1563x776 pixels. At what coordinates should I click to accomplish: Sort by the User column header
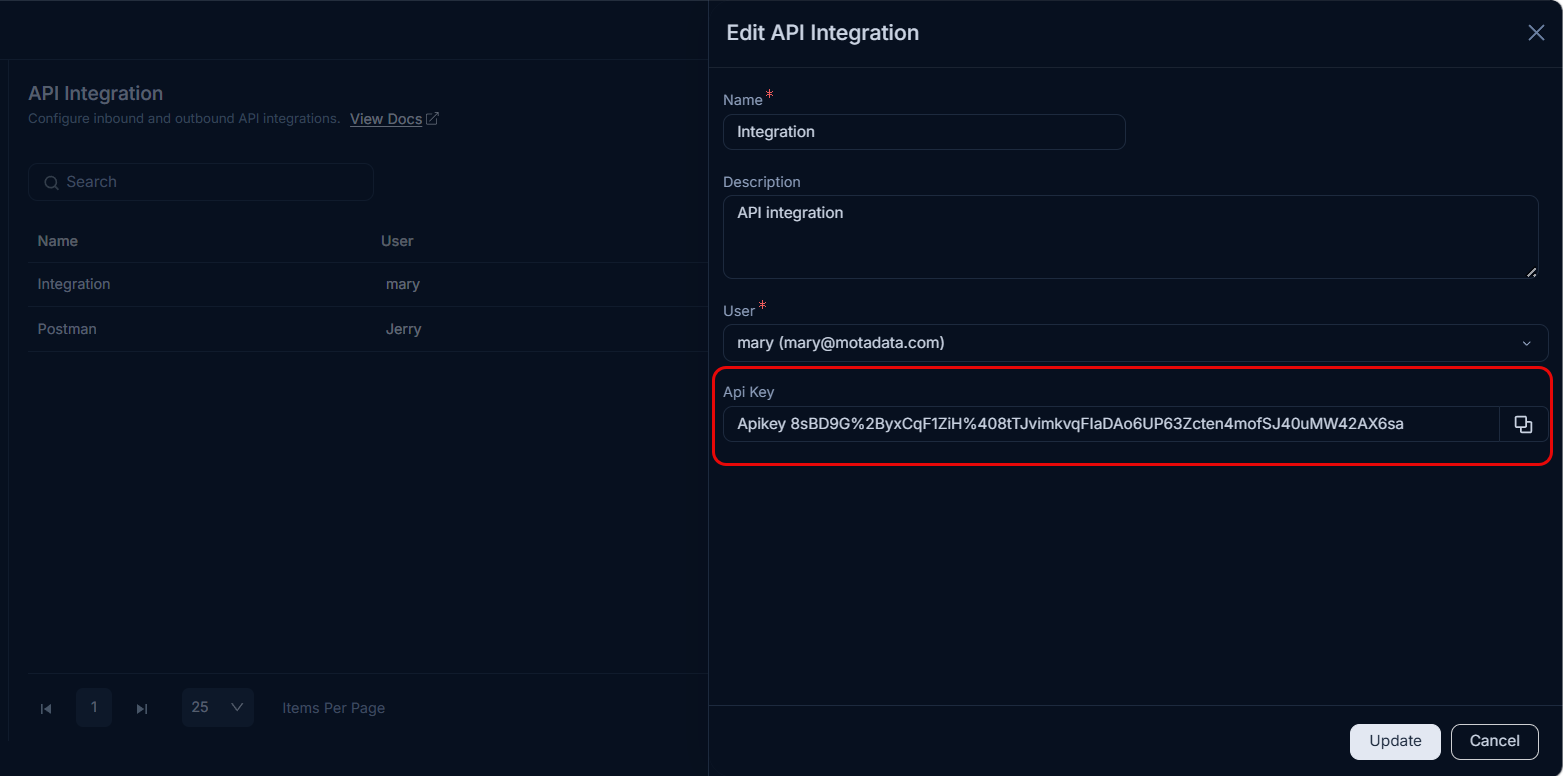click(397, 241)
